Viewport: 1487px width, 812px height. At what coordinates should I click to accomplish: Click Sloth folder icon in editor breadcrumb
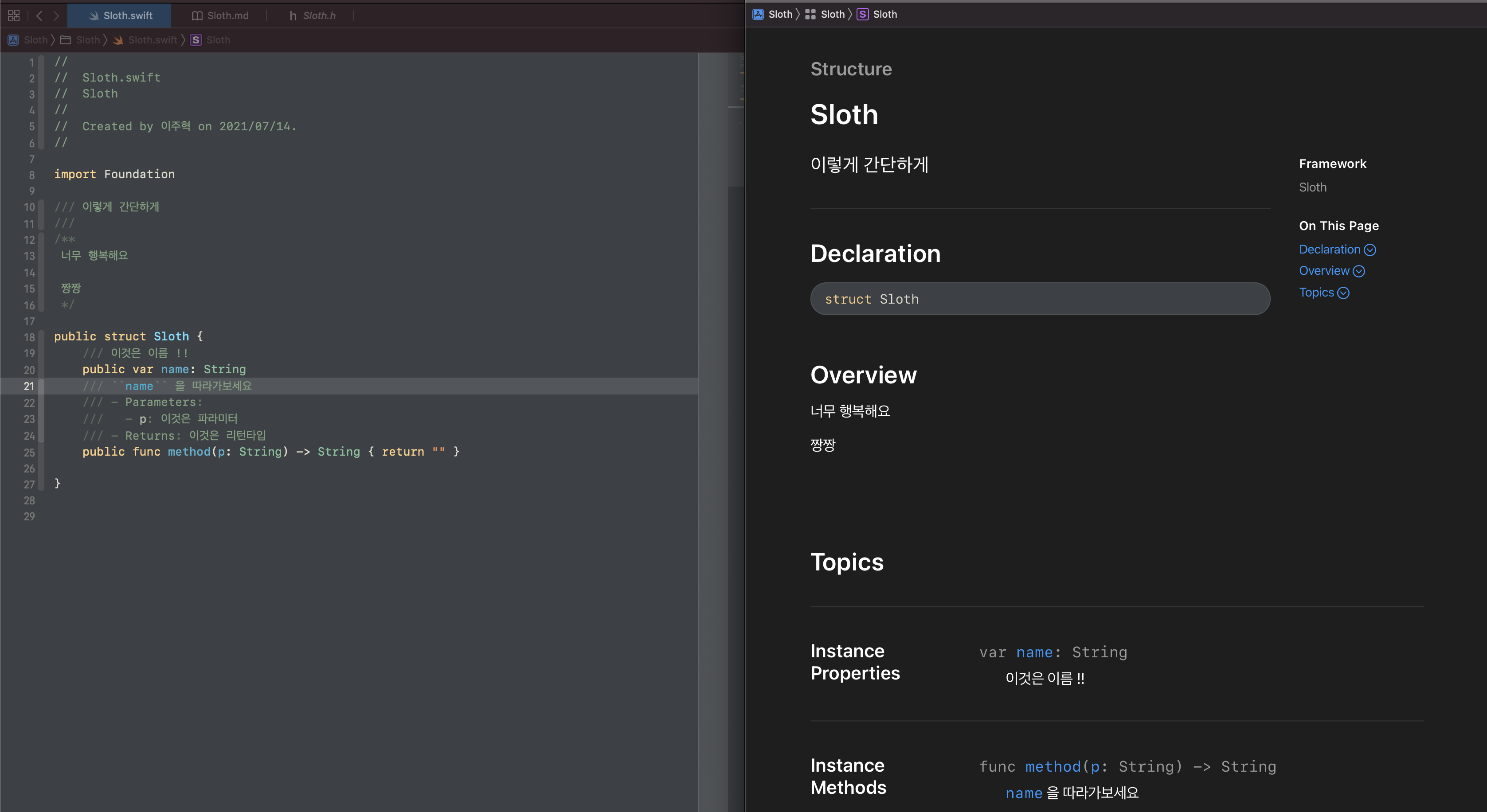66,40
